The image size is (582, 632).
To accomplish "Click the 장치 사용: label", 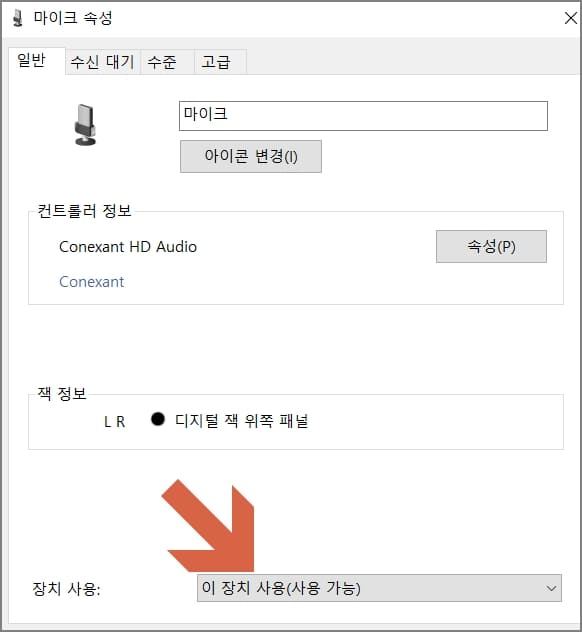I will (67, 589).
